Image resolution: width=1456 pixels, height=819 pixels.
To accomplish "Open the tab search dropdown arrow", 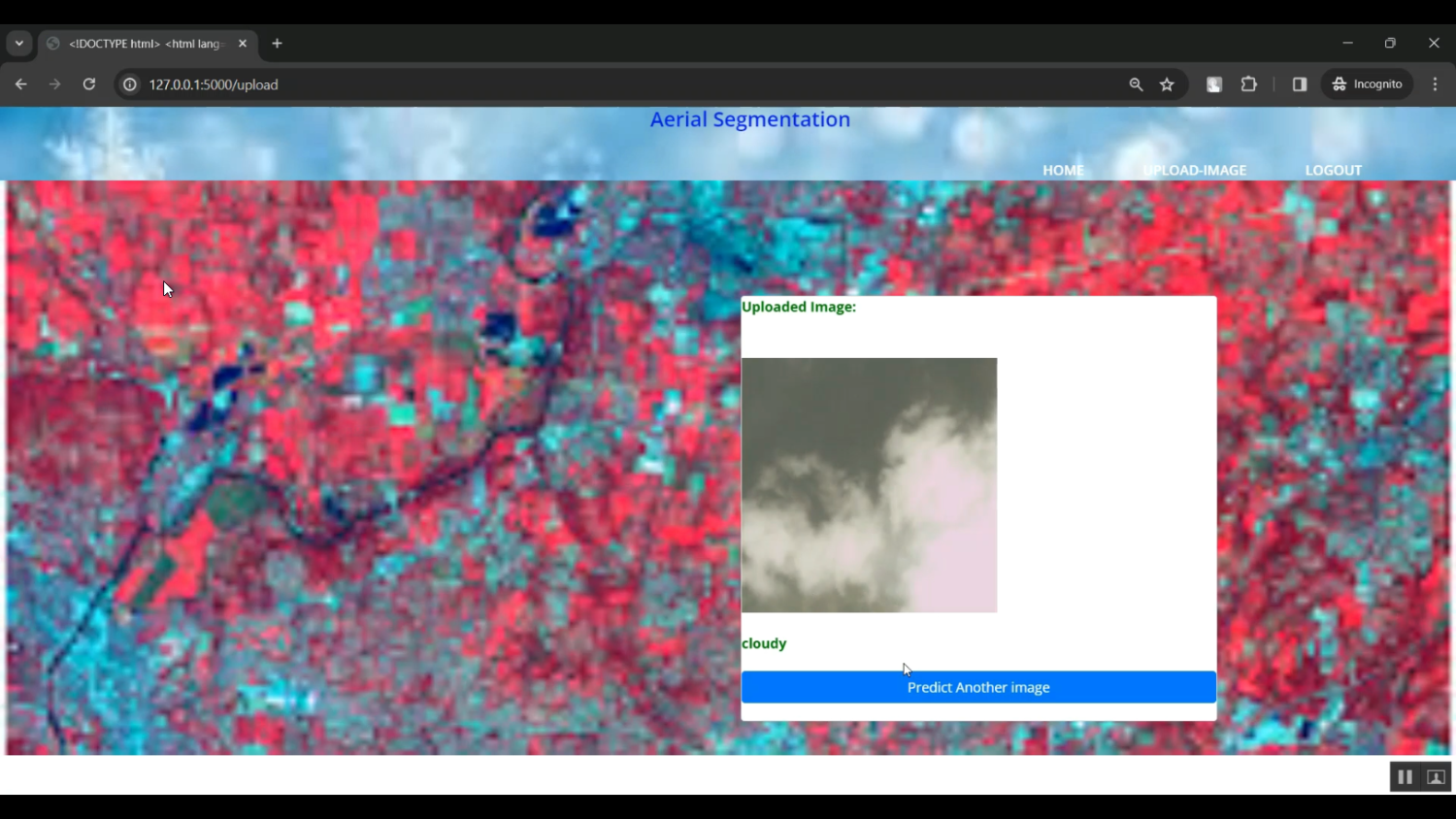I will [x=18, y=43].
